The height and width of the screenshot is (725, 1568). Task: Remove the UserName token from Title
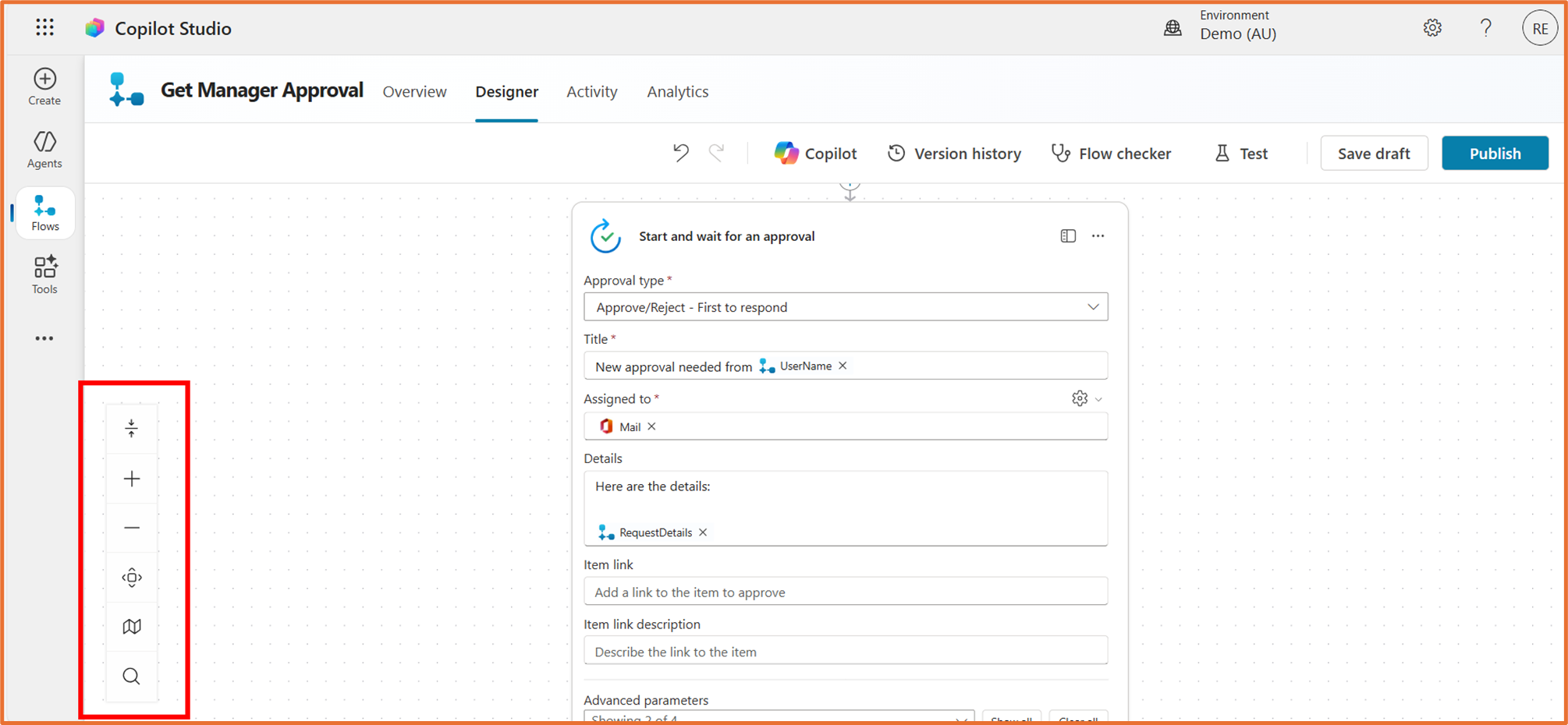coord(843,366)
